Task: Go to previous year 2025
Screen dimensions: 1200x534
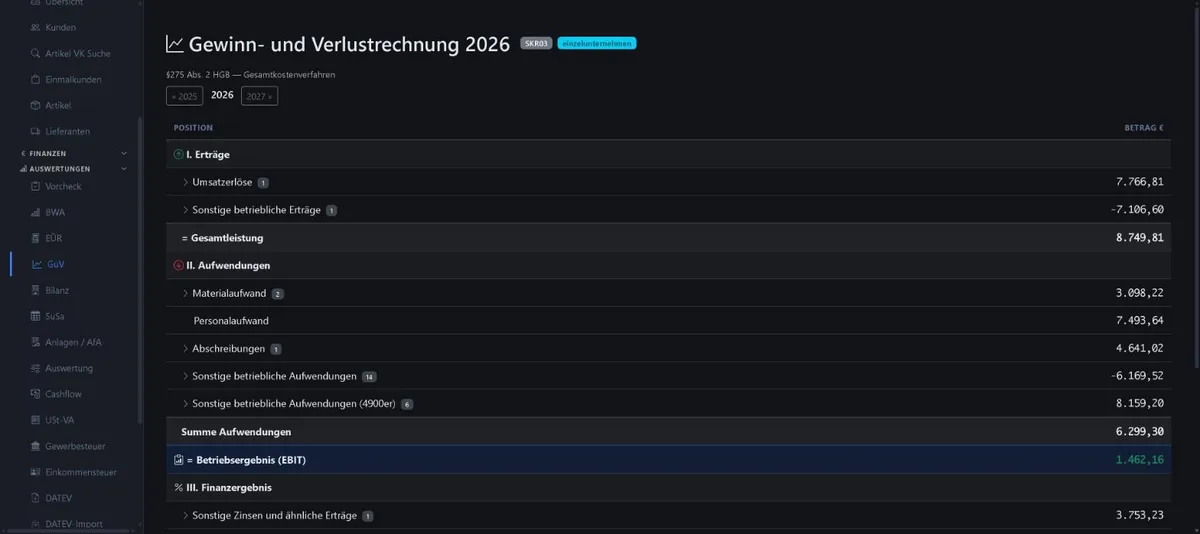Action: [184, 96]
